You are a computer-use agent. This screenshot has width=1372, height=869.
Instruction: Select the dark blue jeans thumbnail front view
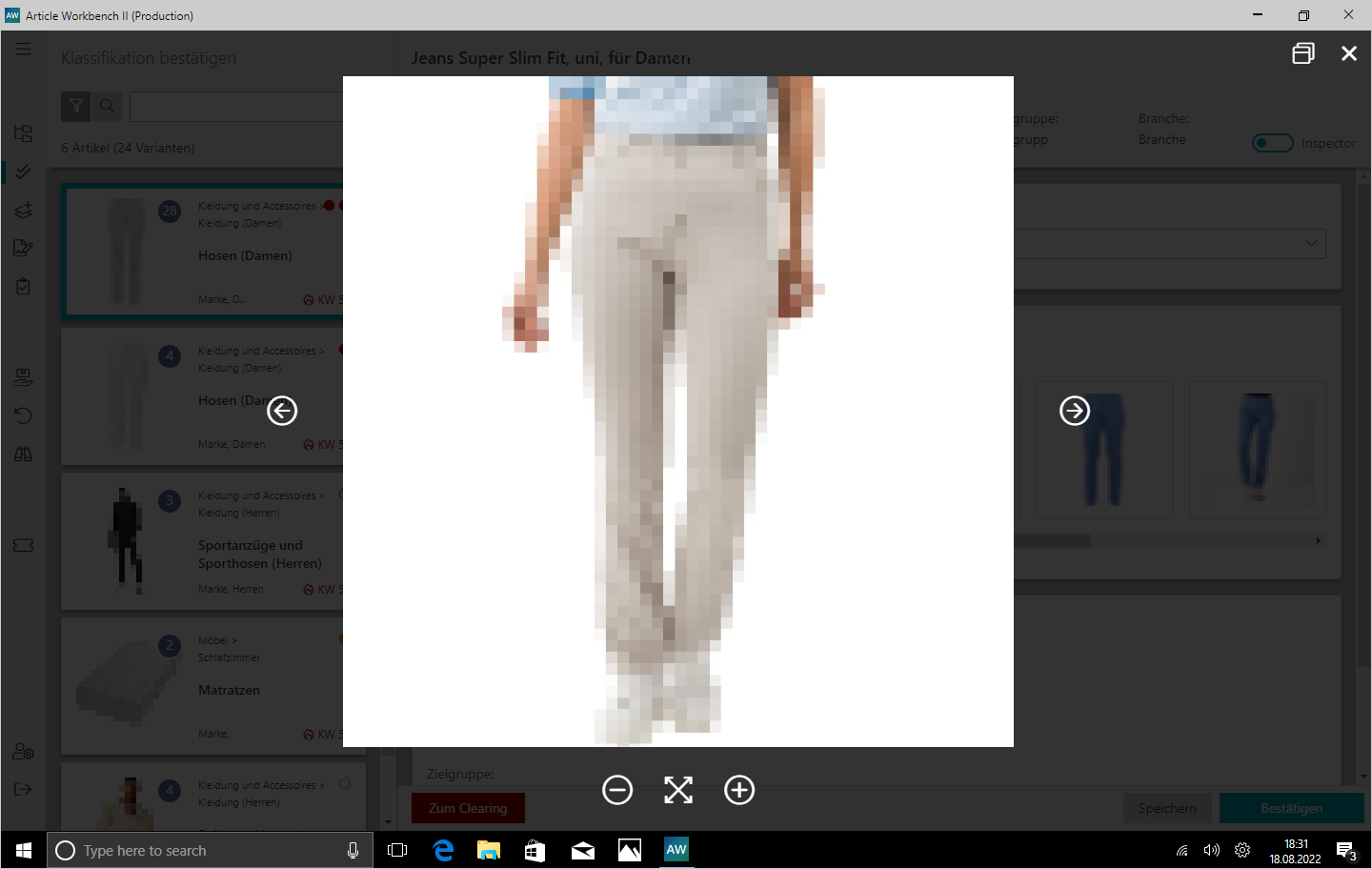[1105, 450]
